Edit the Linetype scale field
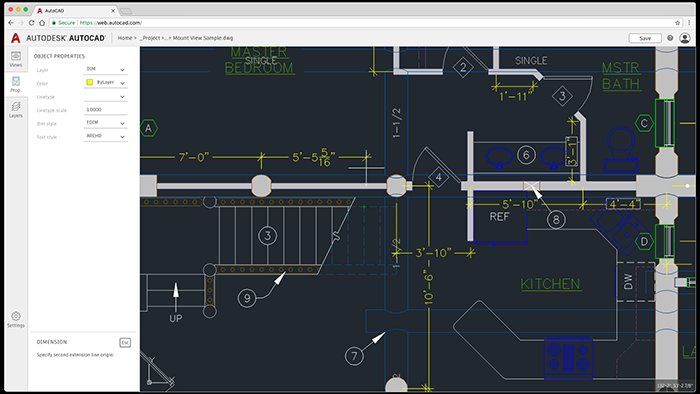700x394 pixels. (x=105, y=110)
